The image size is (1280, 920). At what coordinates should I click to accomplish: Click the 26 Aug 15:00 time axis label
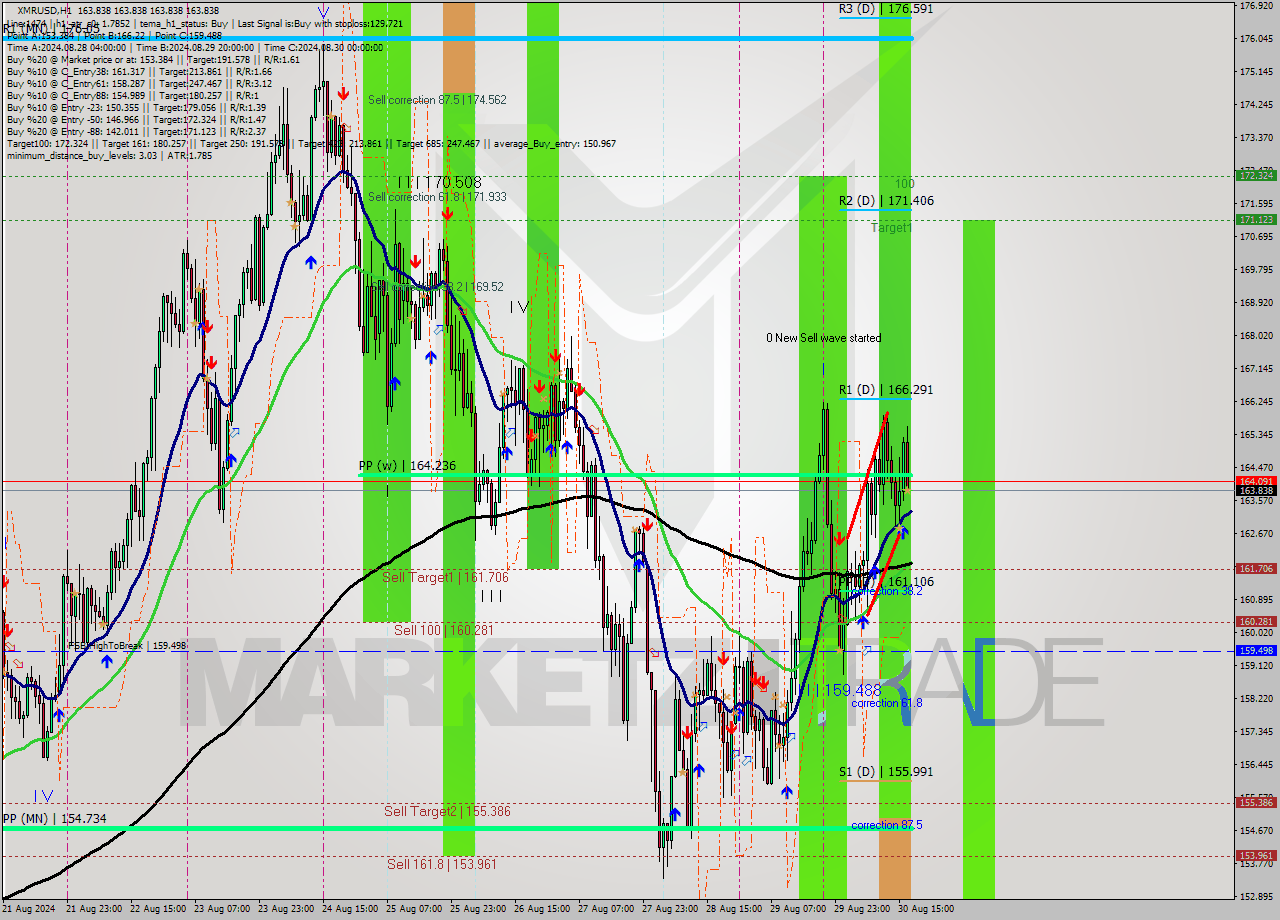point(542,909)
